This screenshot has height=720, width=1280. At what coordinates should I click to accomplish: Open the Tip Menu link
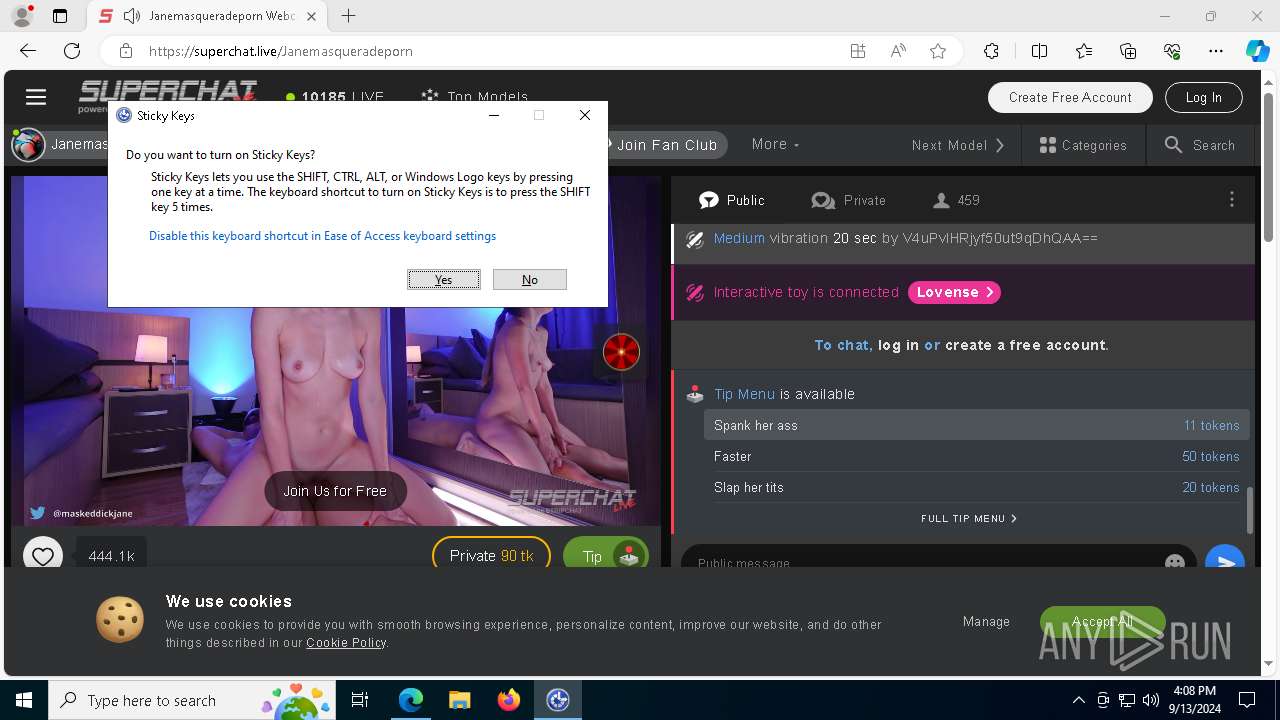(744, 394)
